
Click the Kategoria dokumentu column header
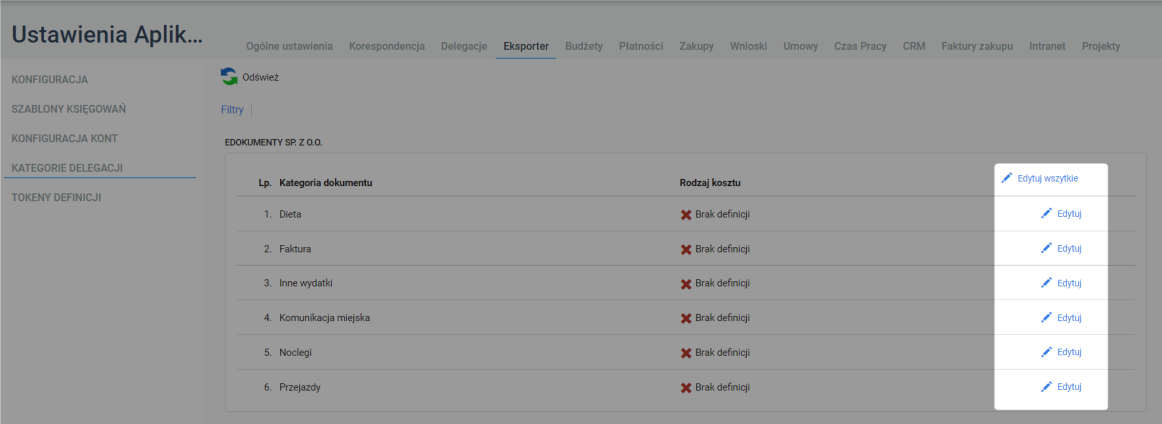326,182
